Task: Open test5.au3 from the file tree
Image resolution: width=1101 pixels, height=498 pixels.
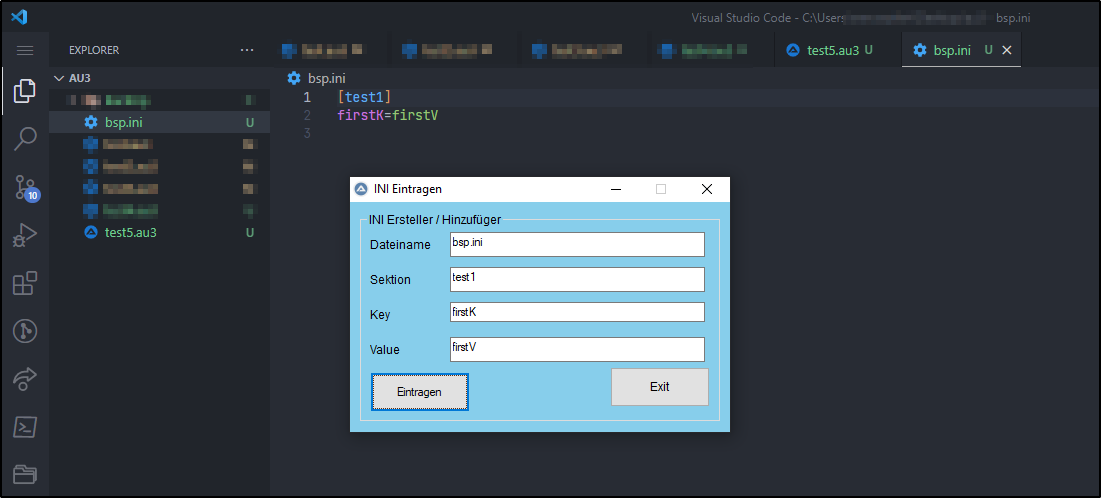Action: point(130,233)
